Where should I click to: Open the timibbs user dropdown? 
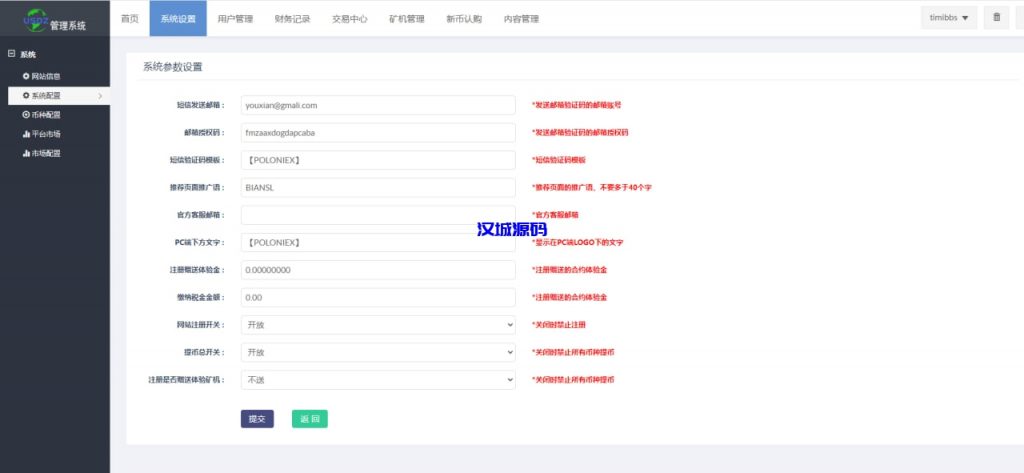point(949,18)
